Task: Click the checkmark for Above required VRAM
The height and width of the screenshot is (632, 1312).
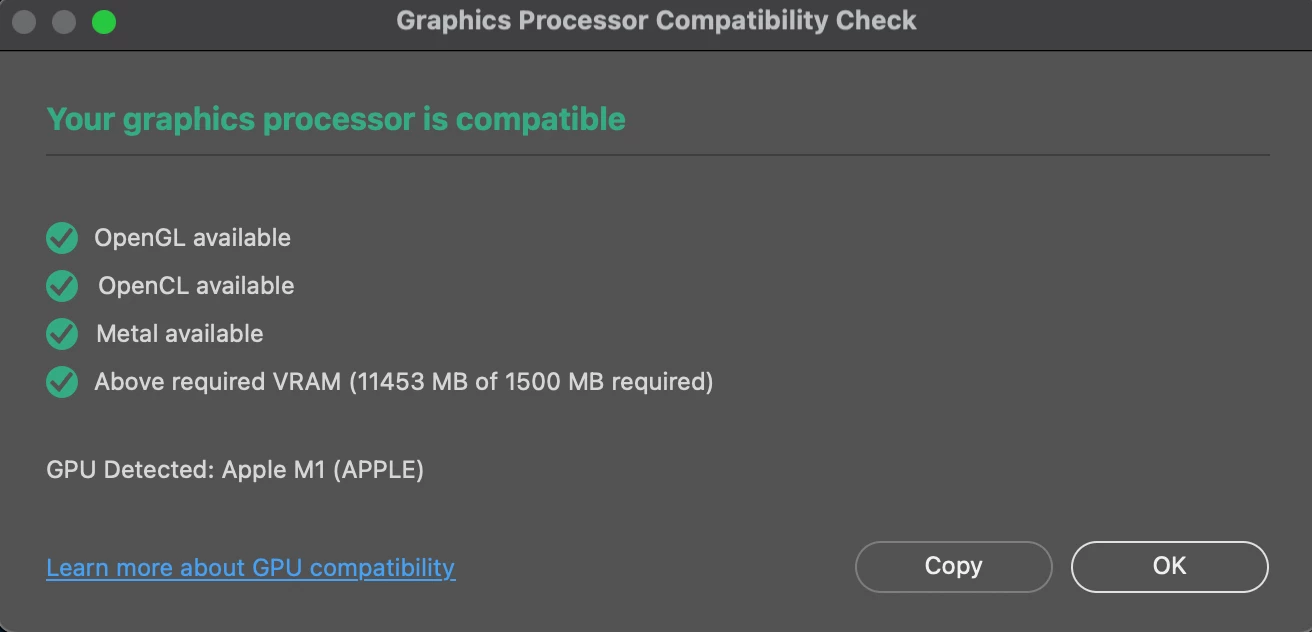Action: click(x=62, y=382)
